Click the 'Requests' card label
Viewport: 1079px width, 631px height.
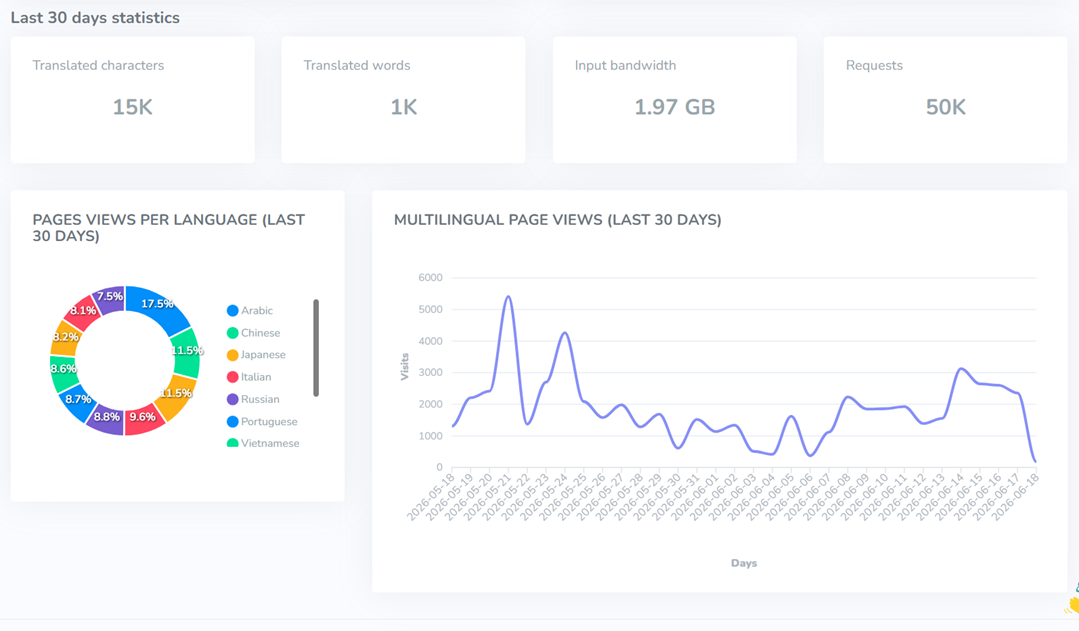(874, 65)
